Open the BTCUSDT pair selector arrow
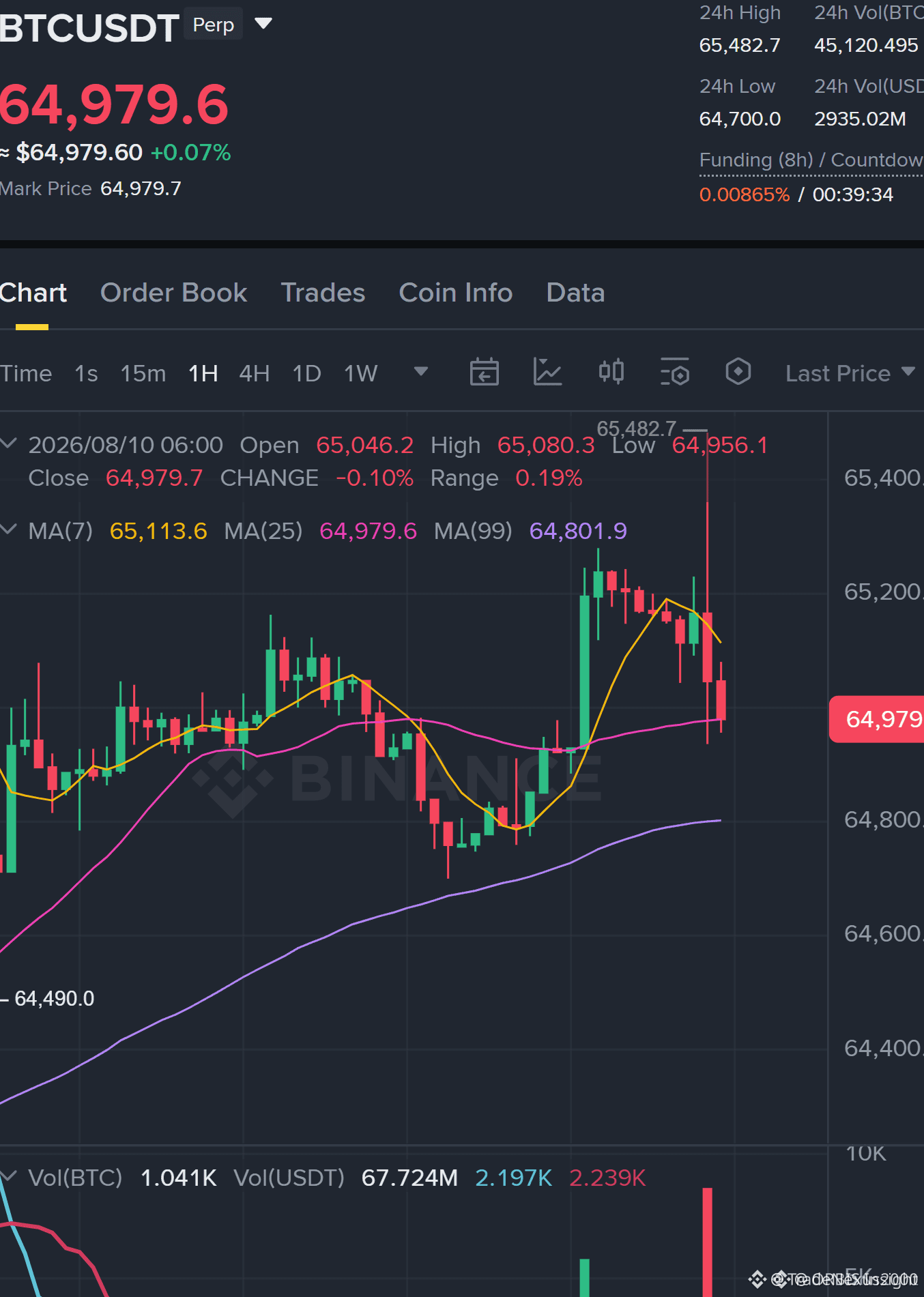 click(x=263, y=25)
